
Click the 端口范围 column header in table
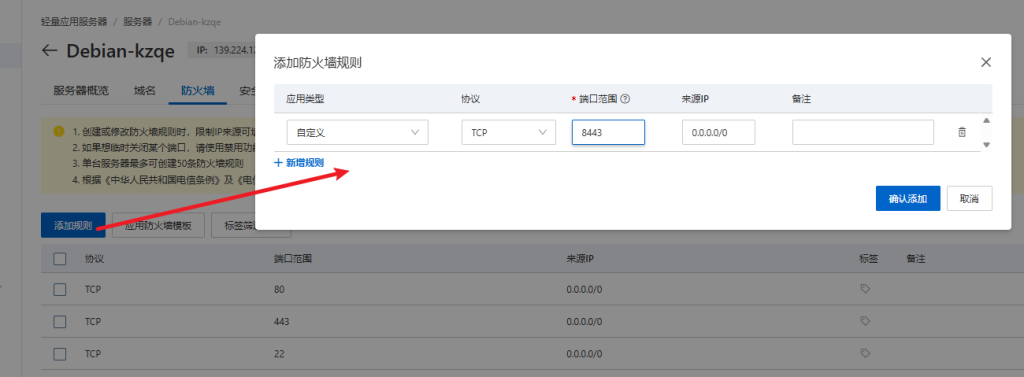tap(293, 259)
